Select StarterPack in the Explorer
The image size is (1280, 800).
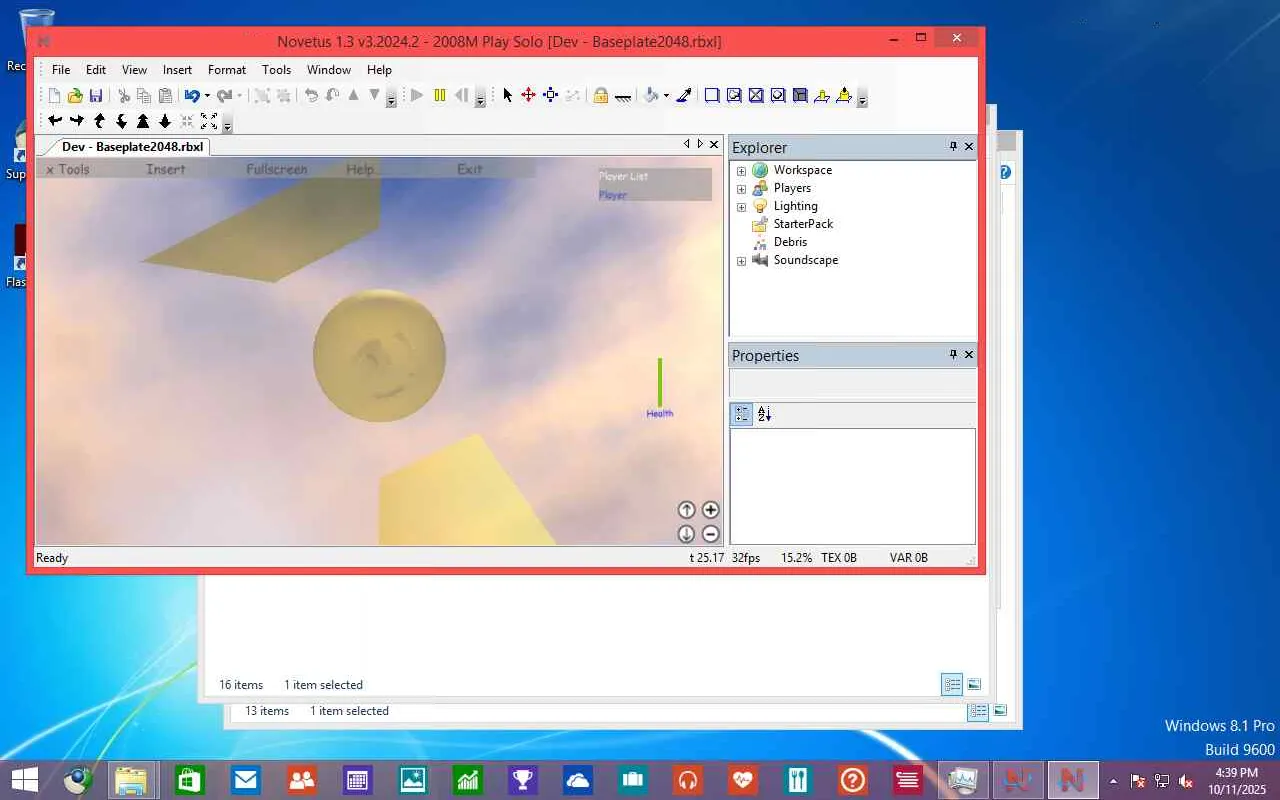(803, 224)
